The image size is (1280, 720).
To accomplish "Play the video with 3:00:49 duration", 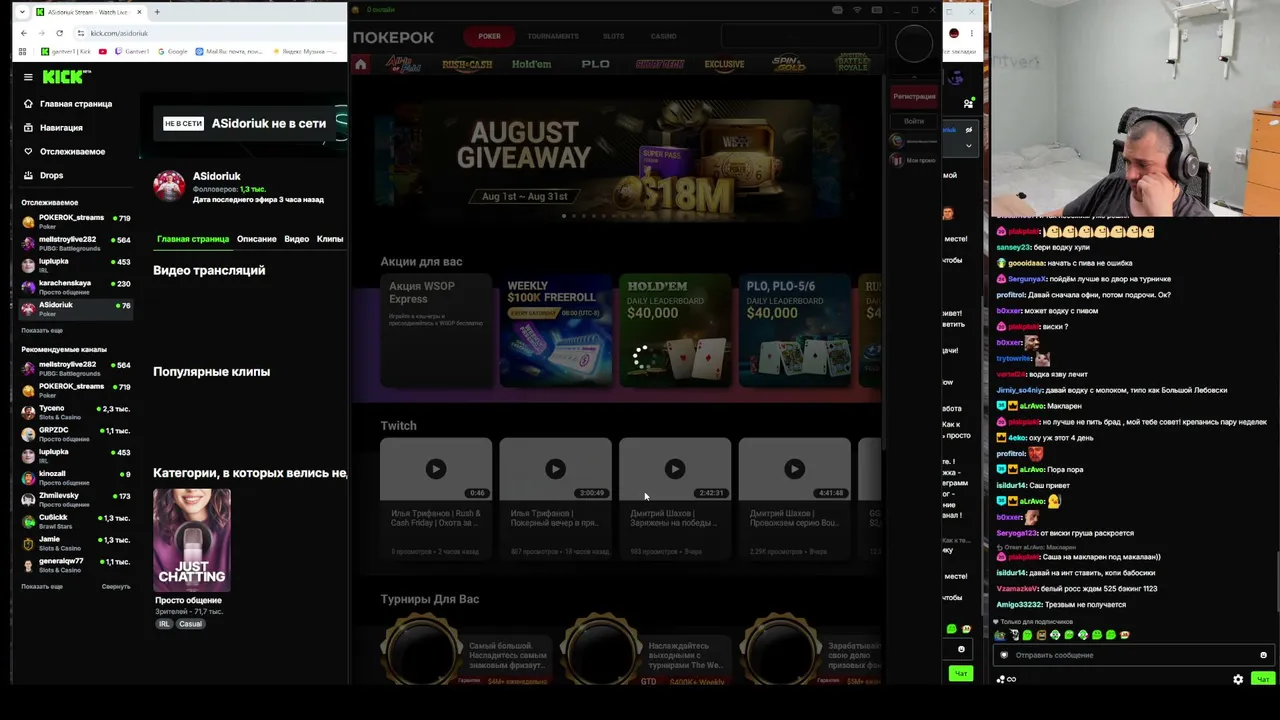I will pos(556,469).
